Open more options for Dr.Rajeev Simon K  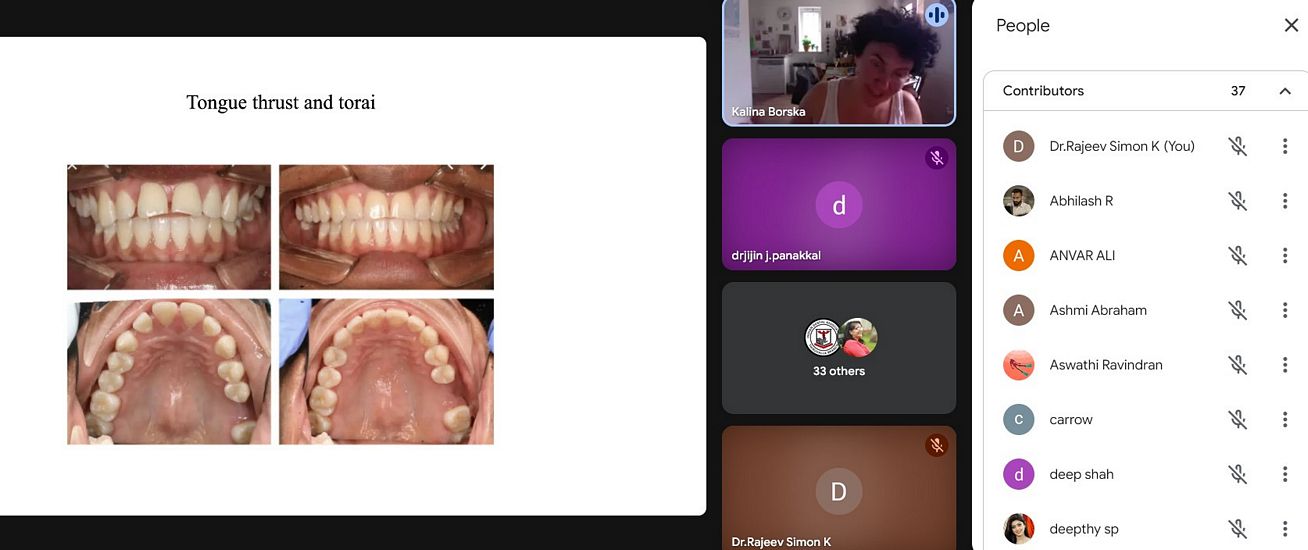click(1285, 146)
